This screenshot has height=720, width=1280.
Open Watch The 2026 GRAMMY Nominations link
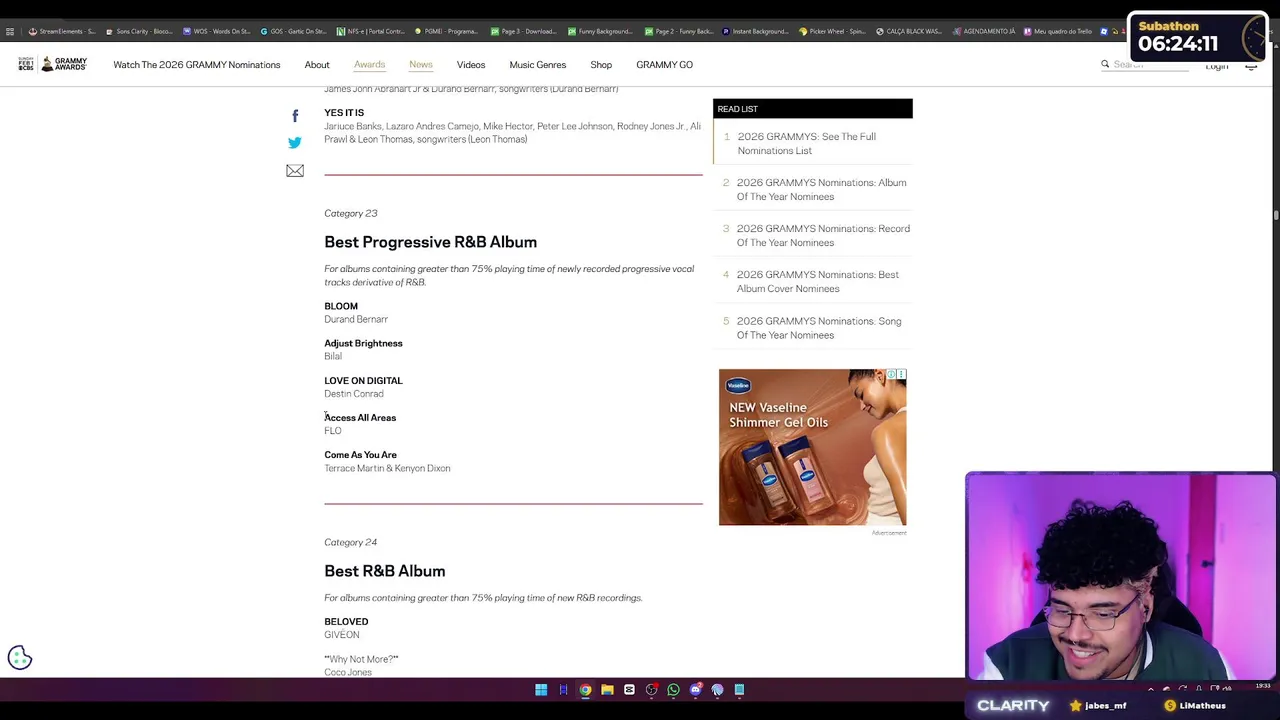coord(197,64)
